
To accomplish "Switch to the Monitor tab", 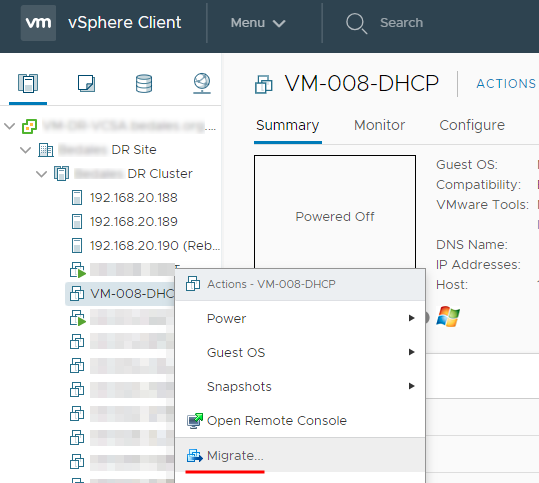I will [x=380, y=125].
